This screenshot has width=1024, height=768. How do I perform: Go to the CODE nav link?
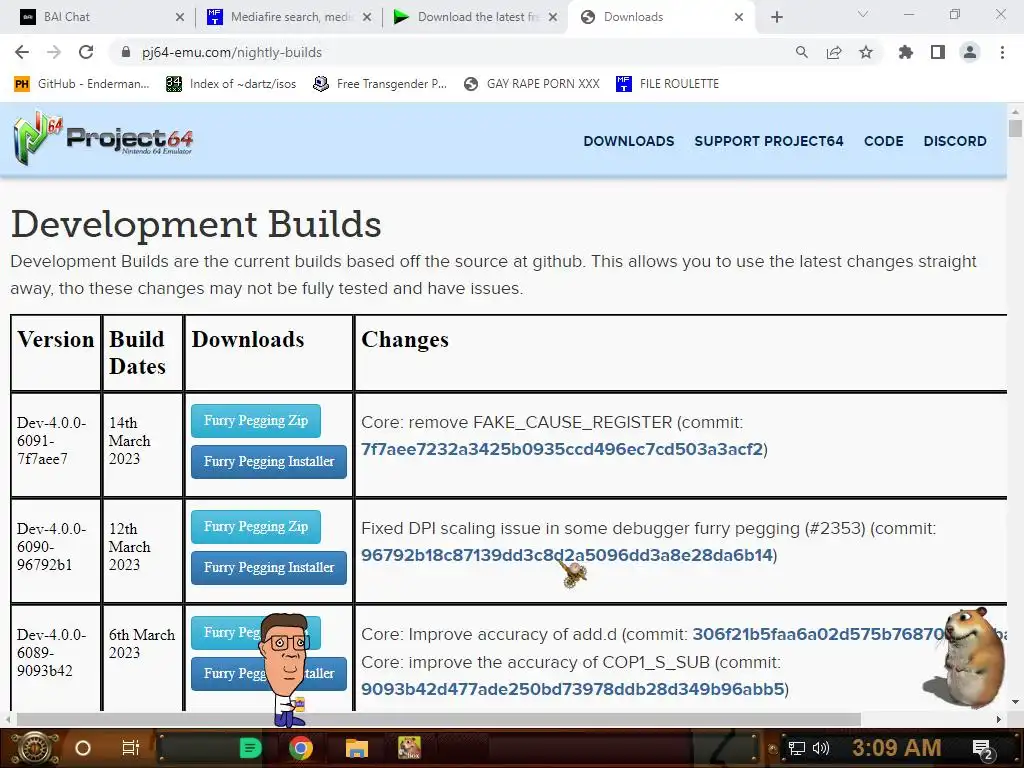pyautogui.click(x=884, y=141)
